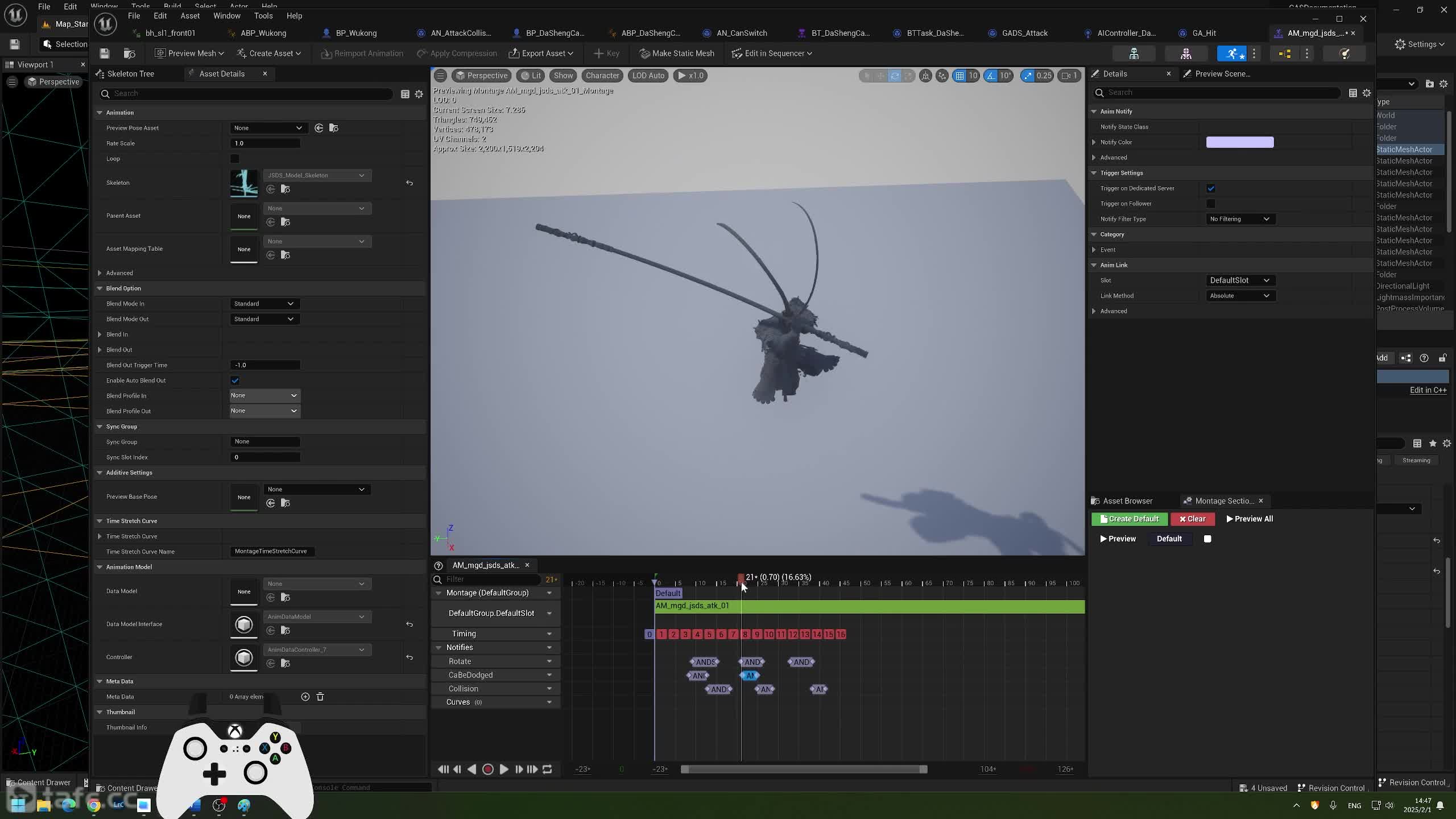Play animation in reverse

[472, 769]
